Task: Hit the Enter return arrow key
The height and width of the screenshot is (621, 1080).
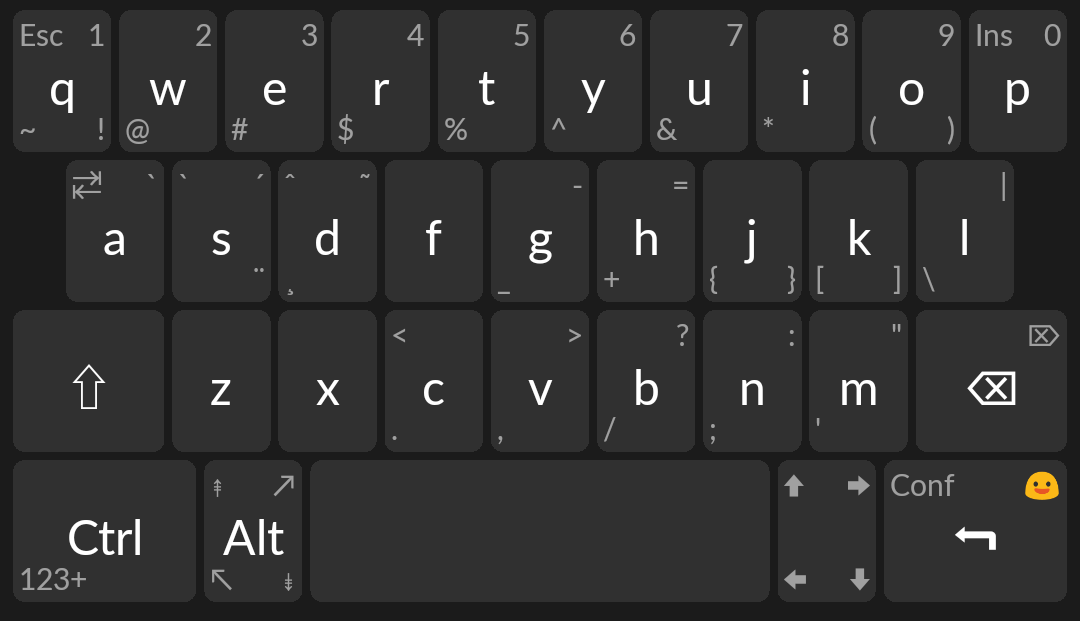Action: pos(975,531)
